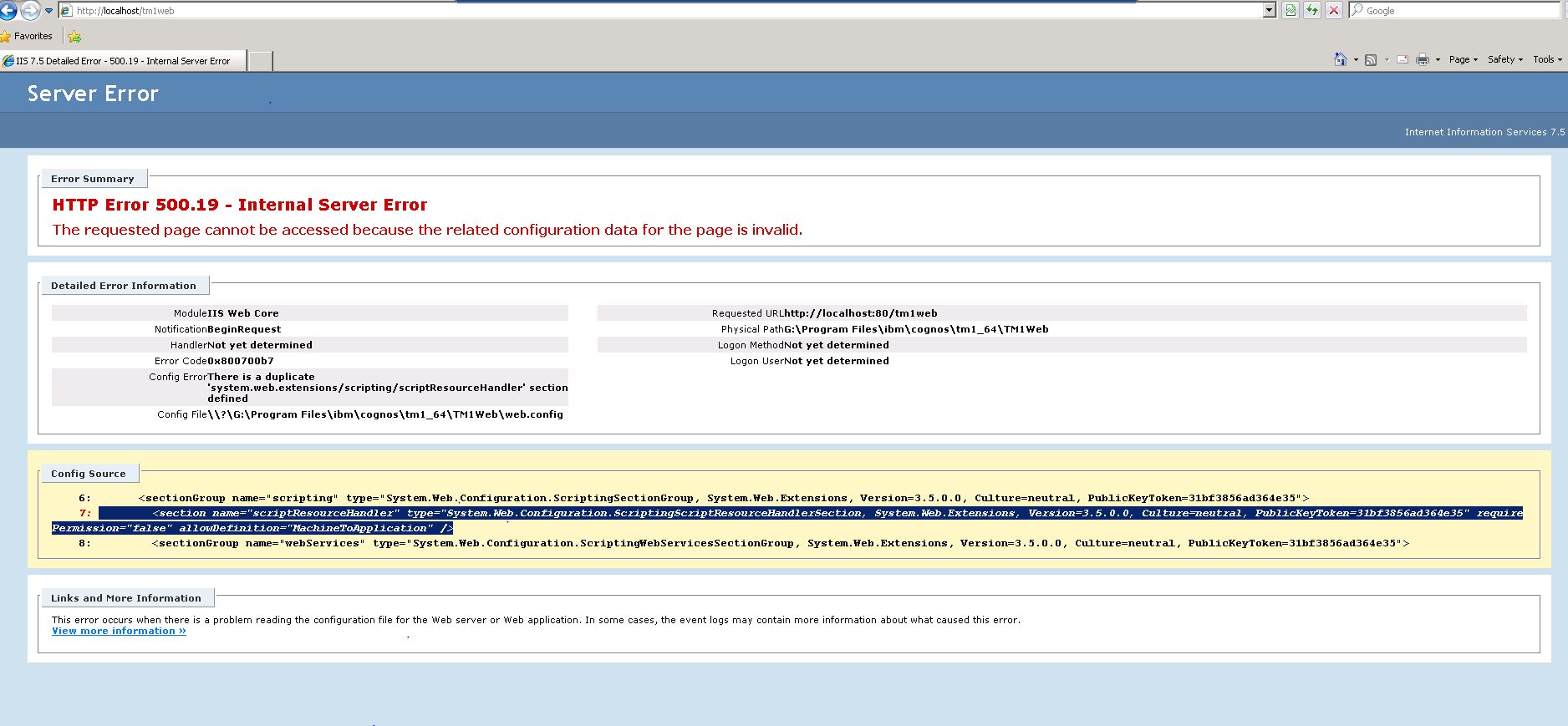1568x726 pixels.
Task: Open the Safety menu
Action: [1505, 59]
